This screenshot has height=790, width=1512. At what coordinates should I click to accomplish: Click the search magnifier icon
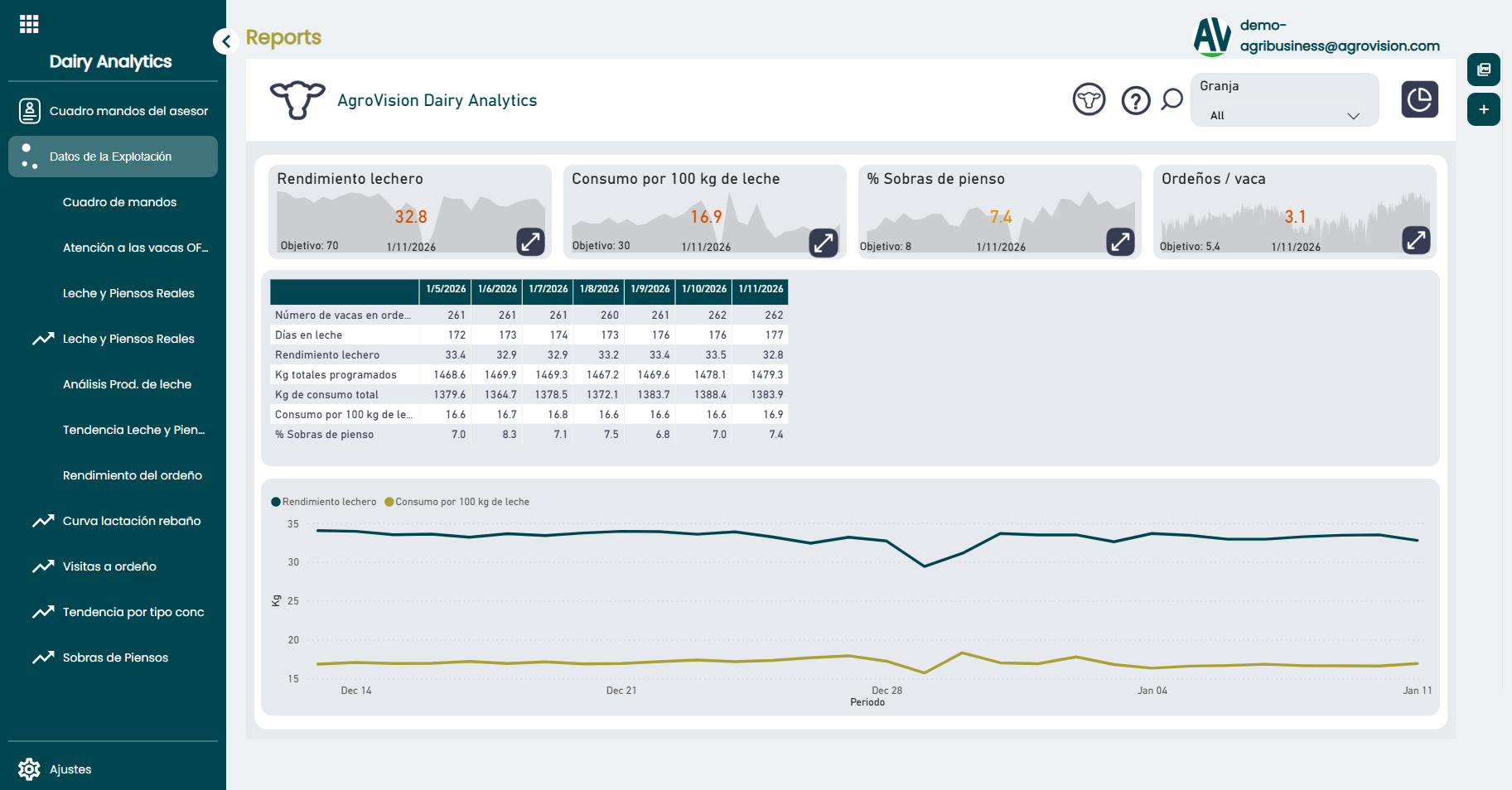click(1171, 100)
